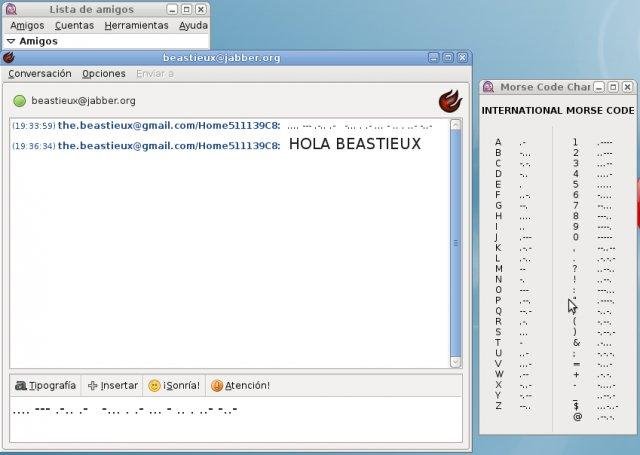
Task: Open the Insertar menu button
Action: 113,386
